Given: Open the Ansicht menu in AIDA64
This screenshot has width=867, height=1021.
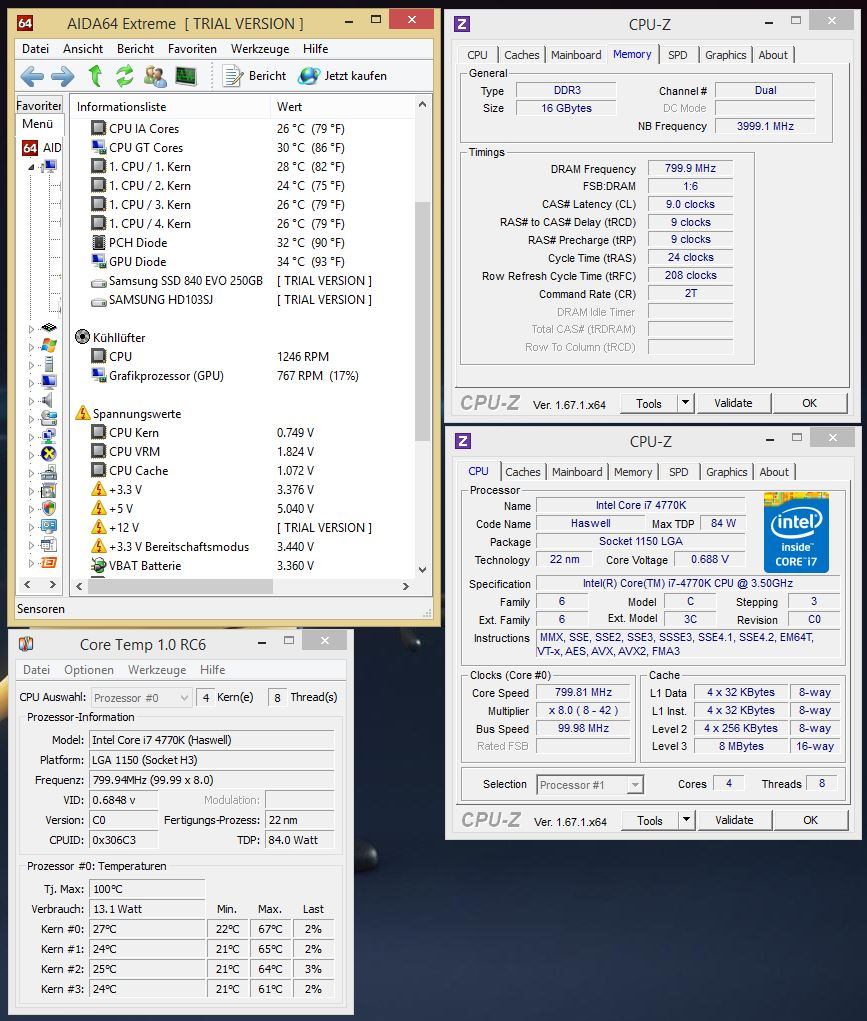Looking at the screenshot, I should coord(83,49).
